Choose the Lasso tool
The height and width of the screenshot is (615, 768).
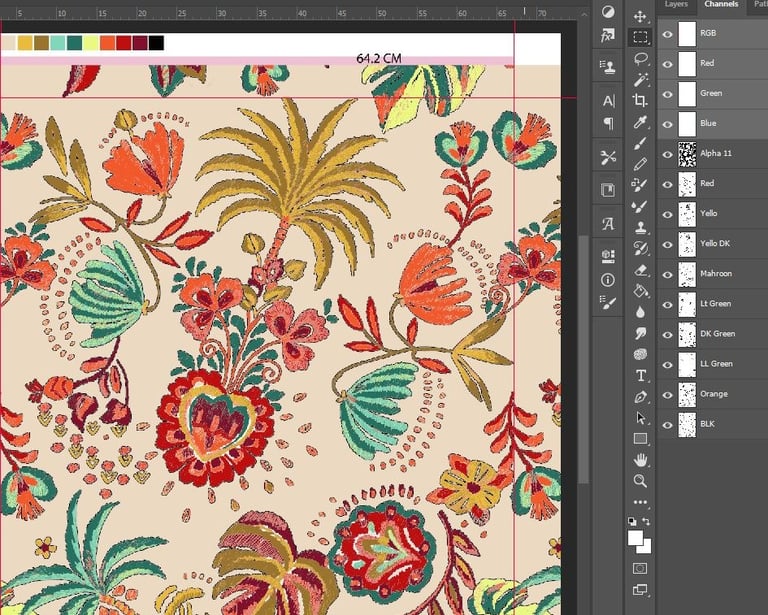click(x=640, y=59)
